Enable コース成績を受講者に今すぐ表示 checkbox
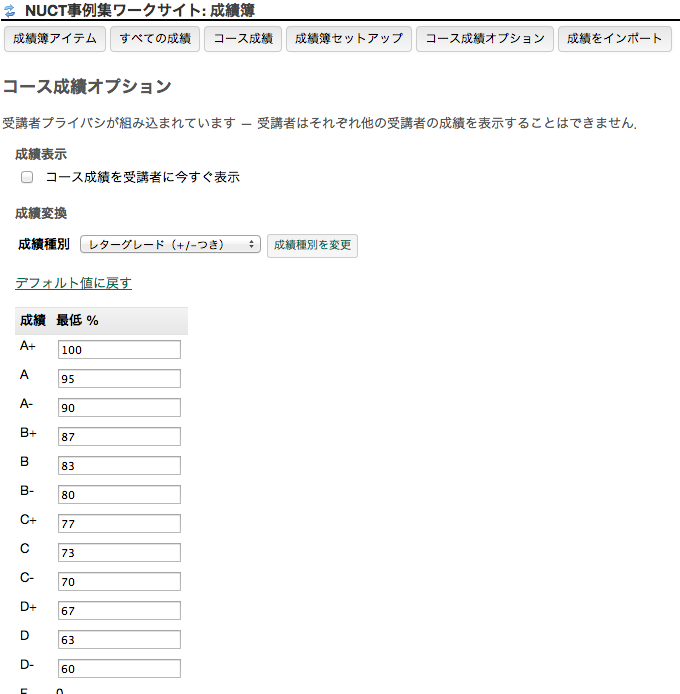Viewport: 680px width, 694px height. (x=27, y=177)
